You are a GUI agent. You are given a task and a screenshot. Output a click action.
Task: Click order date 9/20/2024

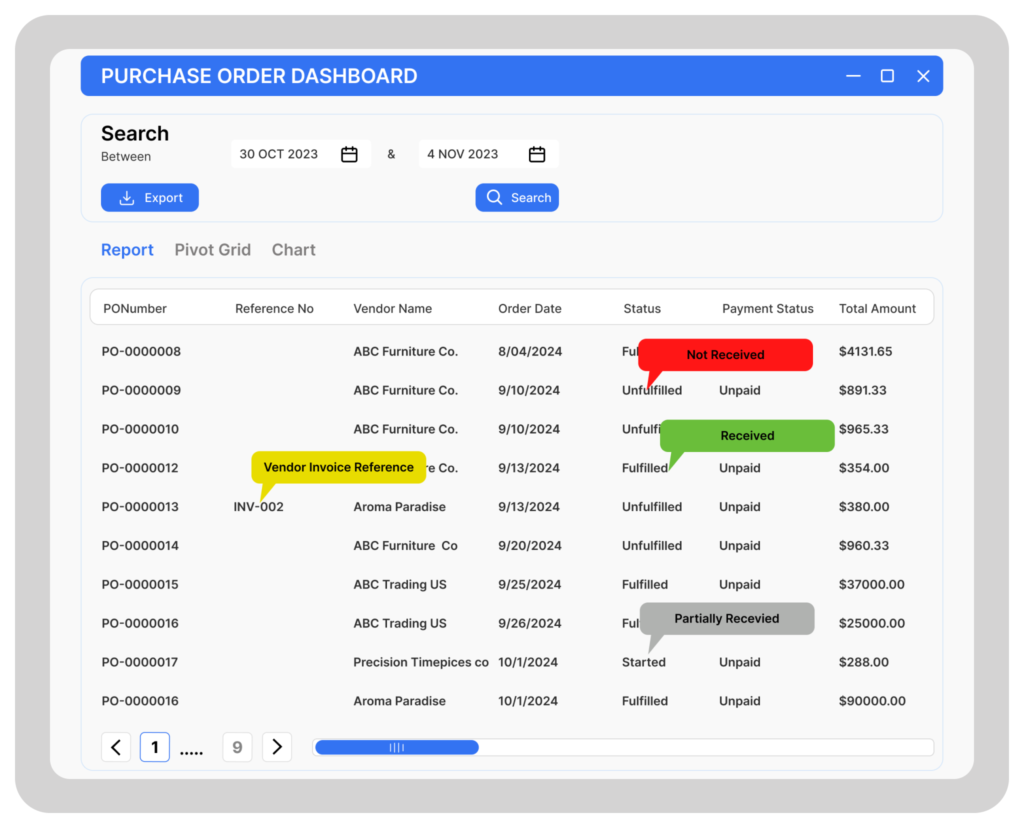530,546
